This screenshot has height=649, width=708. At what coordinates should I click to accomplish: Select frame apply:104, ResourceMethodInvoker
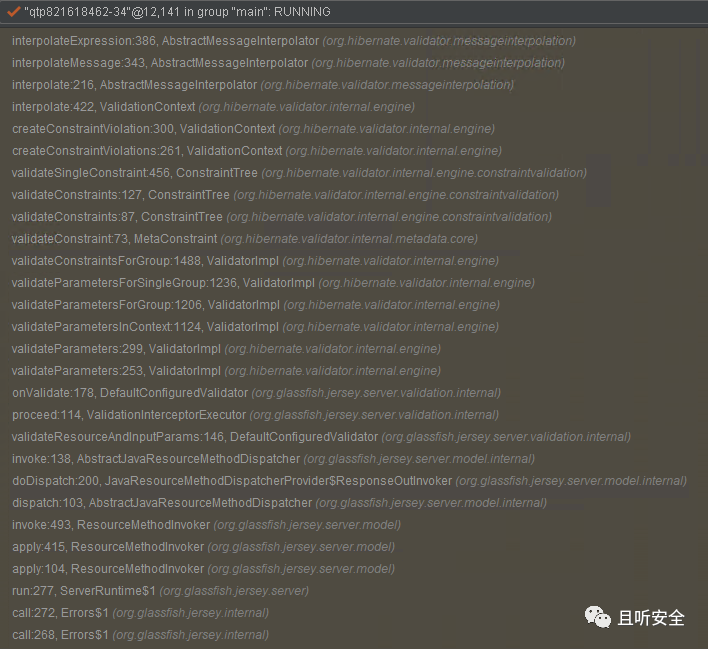204,569
